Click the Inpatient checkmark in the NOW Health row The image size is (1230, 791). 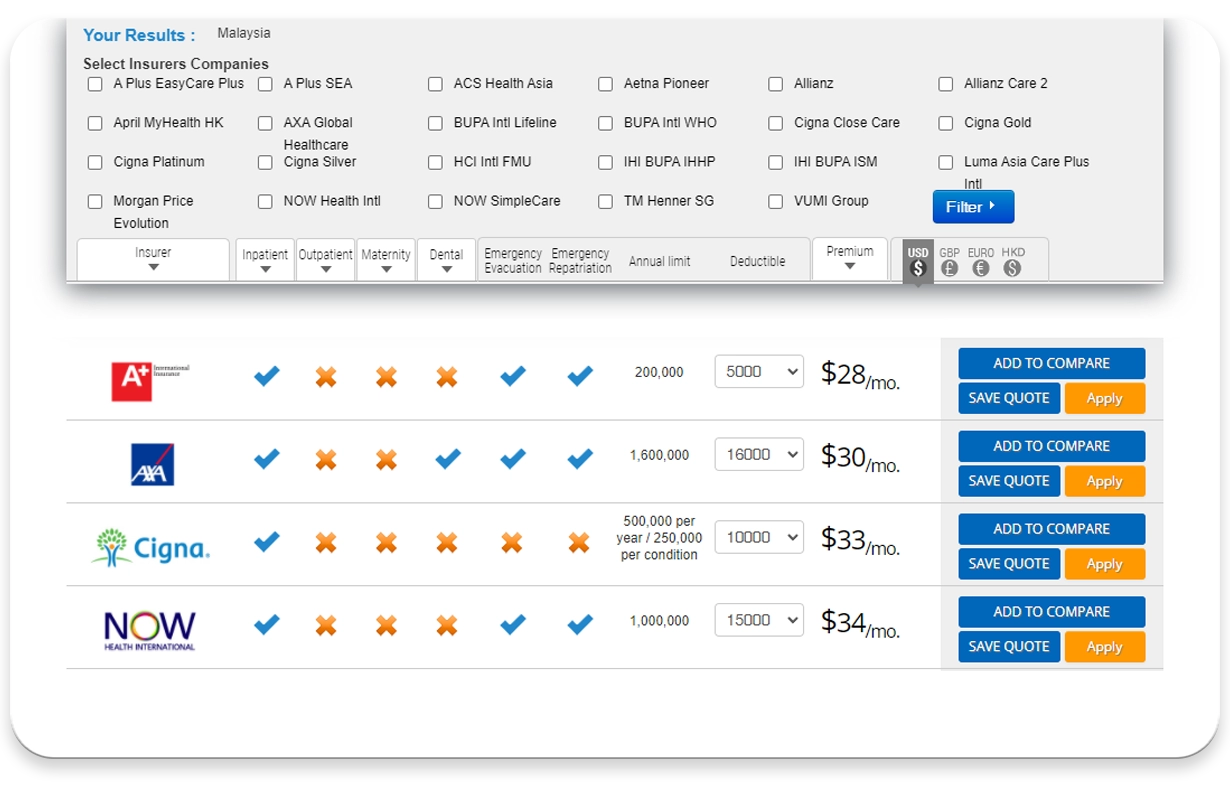point(267,625)
